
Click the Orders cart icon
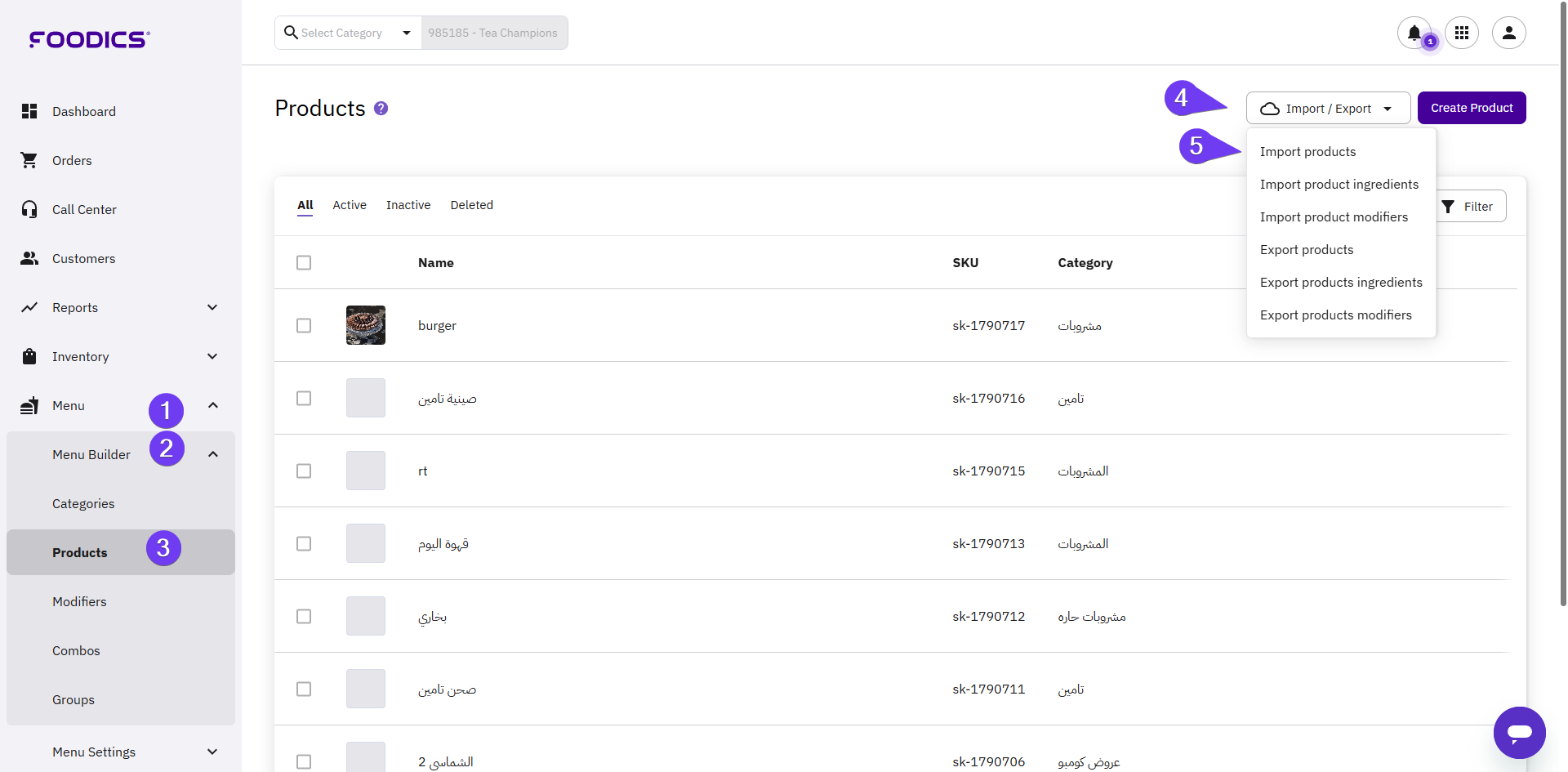tap(29, 160)
